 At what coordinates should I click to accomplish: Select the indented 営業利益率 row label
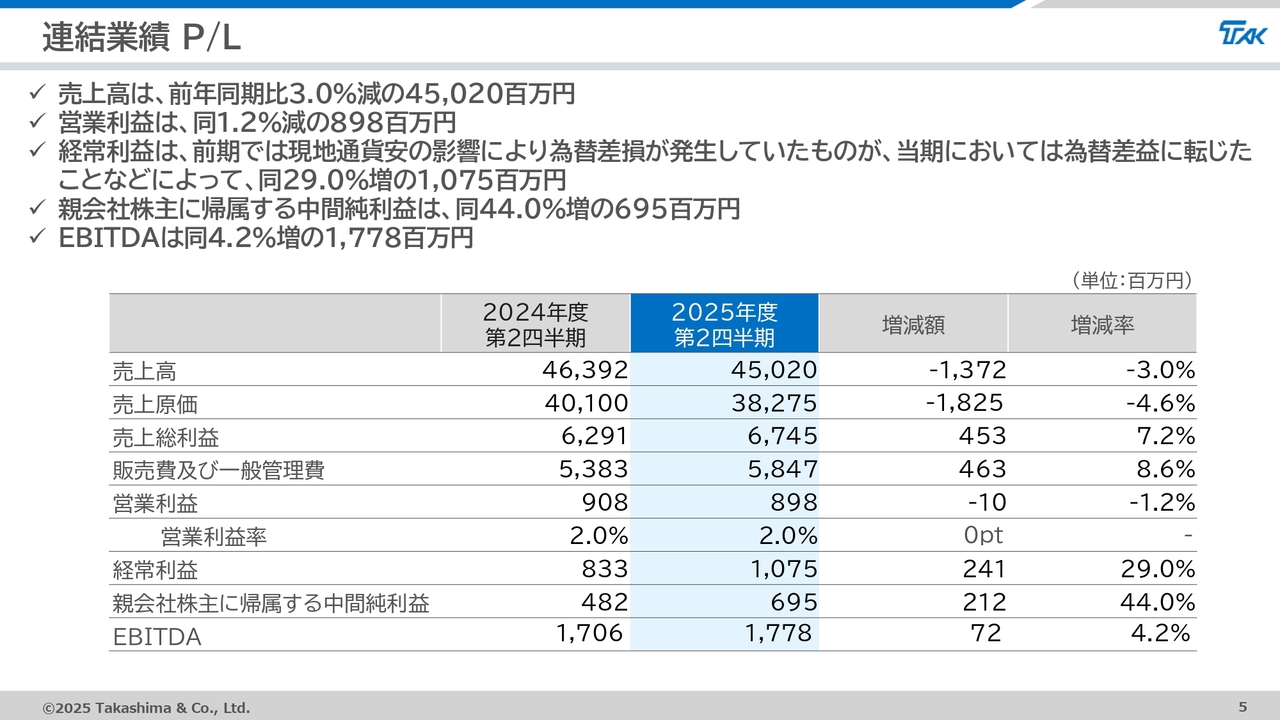(214, 537)
